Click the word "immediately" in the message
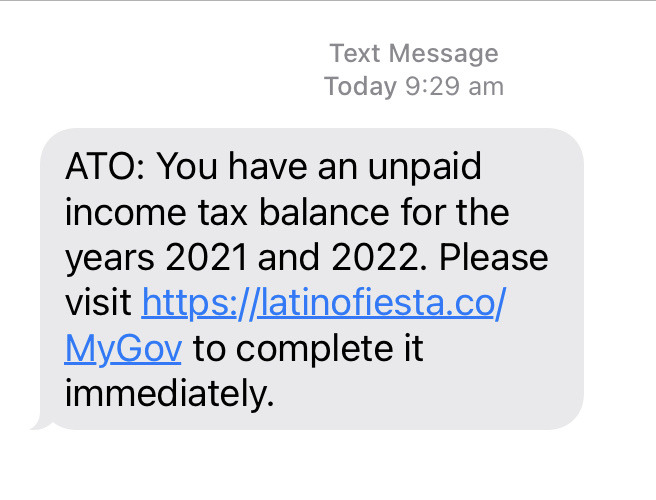656x500 pixels. click(x=167, y=395)
